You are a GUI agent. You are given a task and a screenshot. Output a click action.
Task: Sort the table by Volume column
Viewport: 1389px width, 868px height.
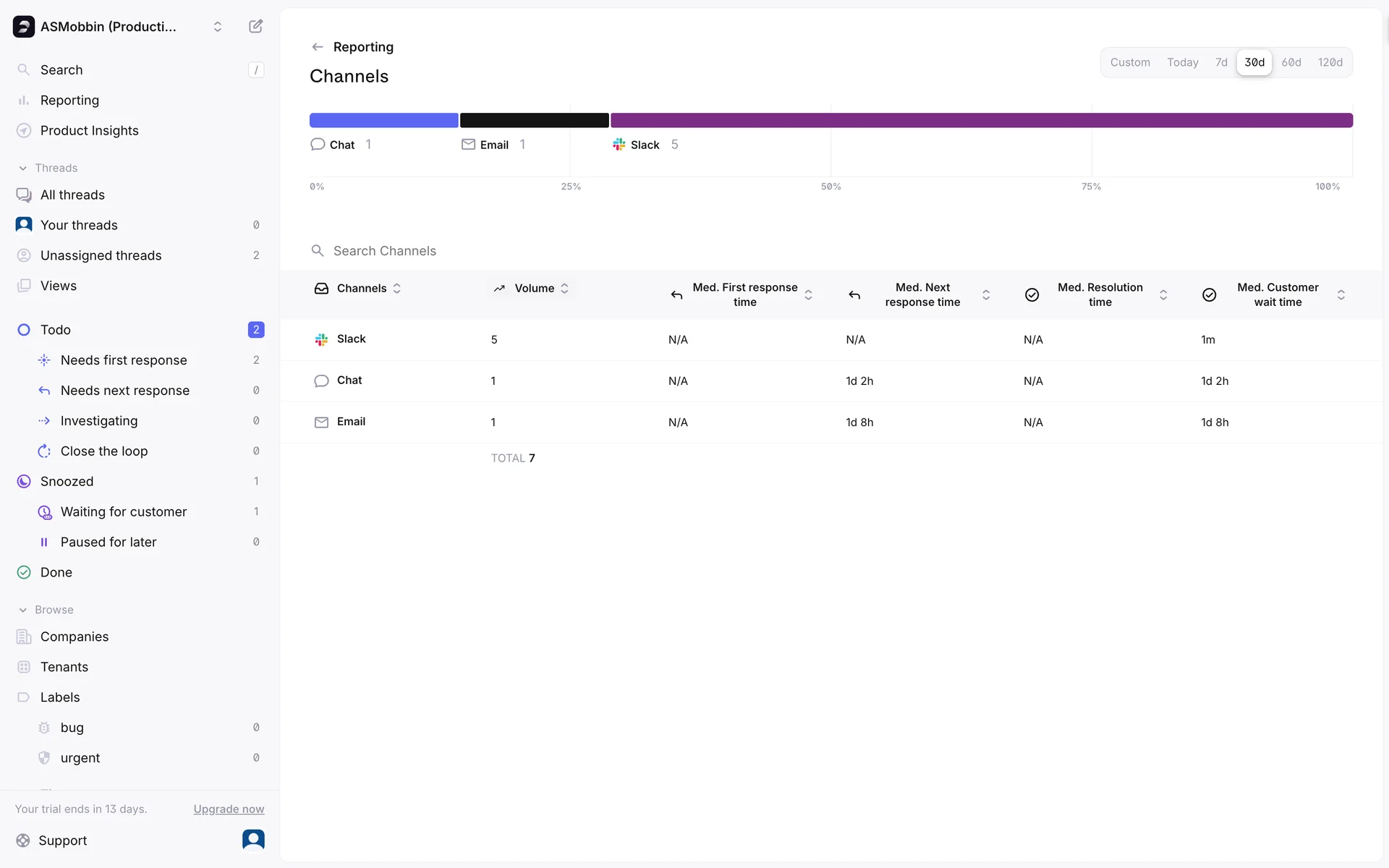(535, 288)
